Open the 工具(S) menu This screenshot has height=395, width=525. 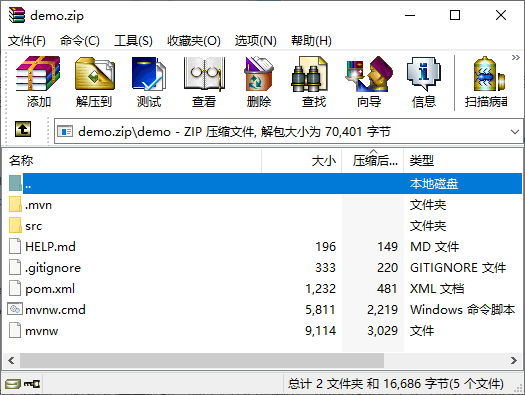(x=133, y=41)
